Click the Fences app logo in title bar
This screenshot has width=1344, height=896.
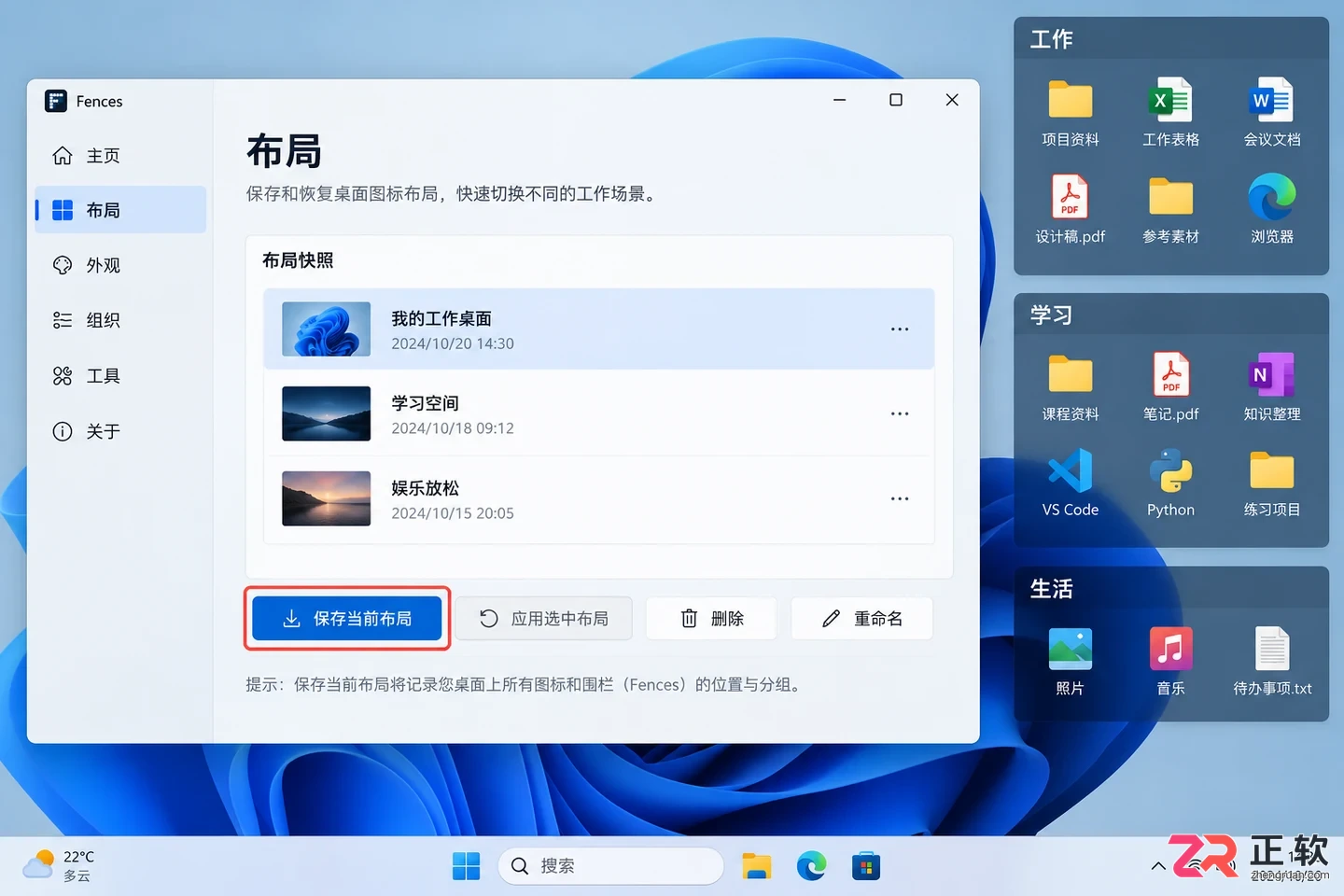pyautogui.click(x=56, y=101)
